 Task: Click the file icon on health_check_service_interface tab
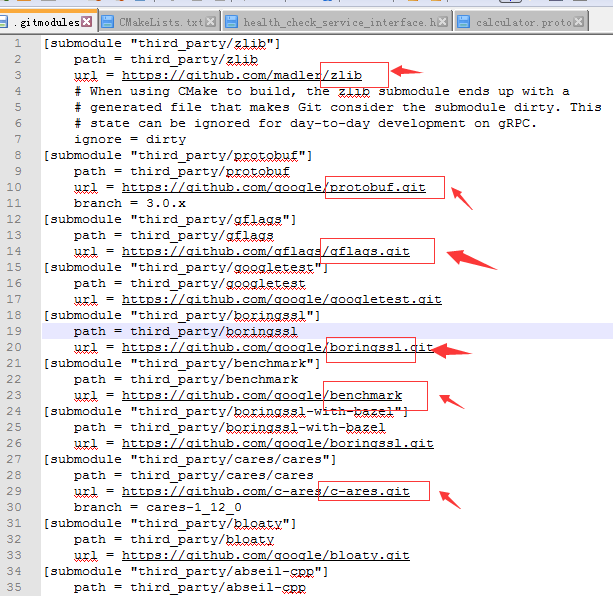click(232, 22)
